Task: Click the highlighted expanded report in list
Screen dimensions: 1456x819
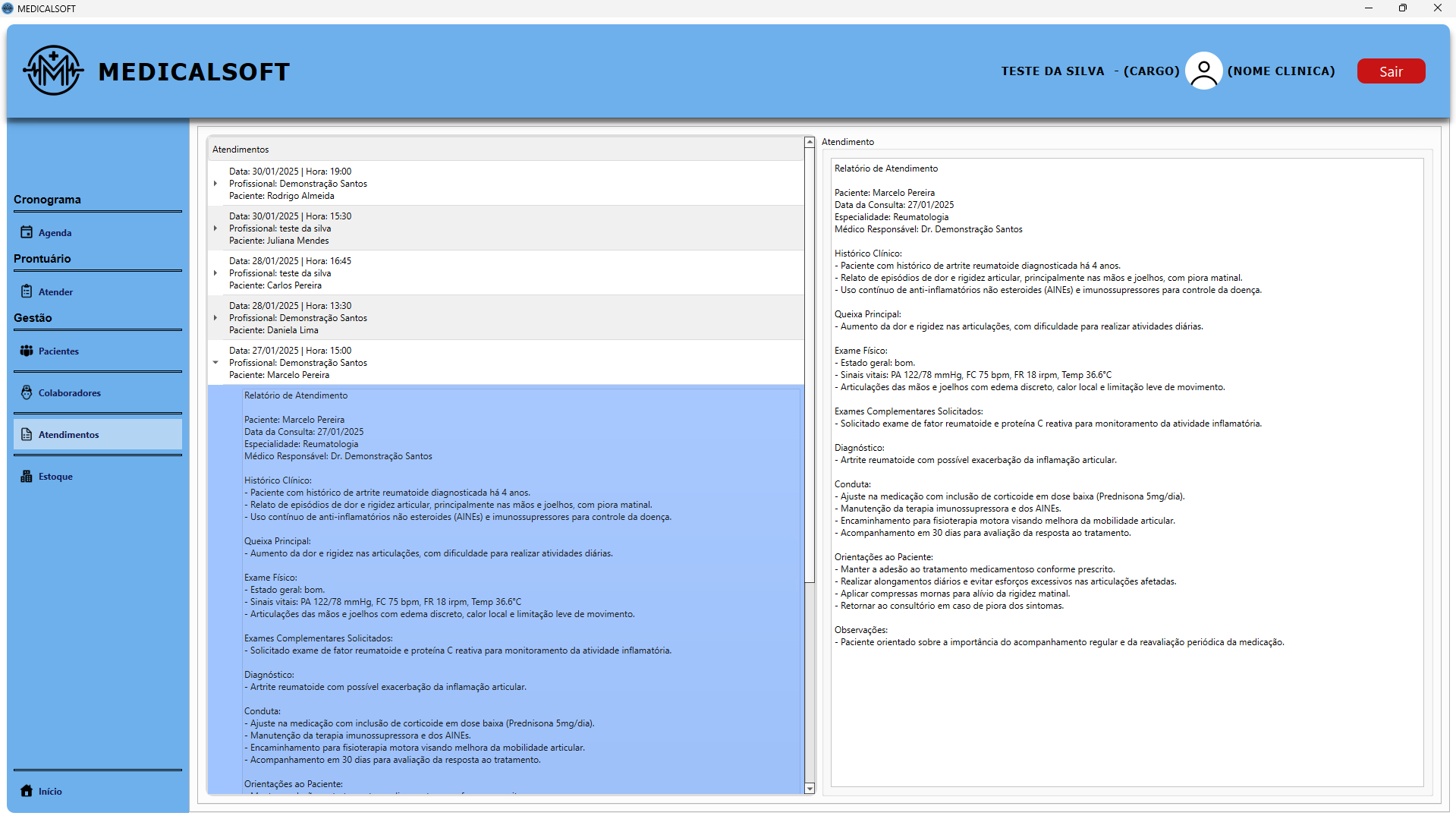Action: [x=506, y=590]
